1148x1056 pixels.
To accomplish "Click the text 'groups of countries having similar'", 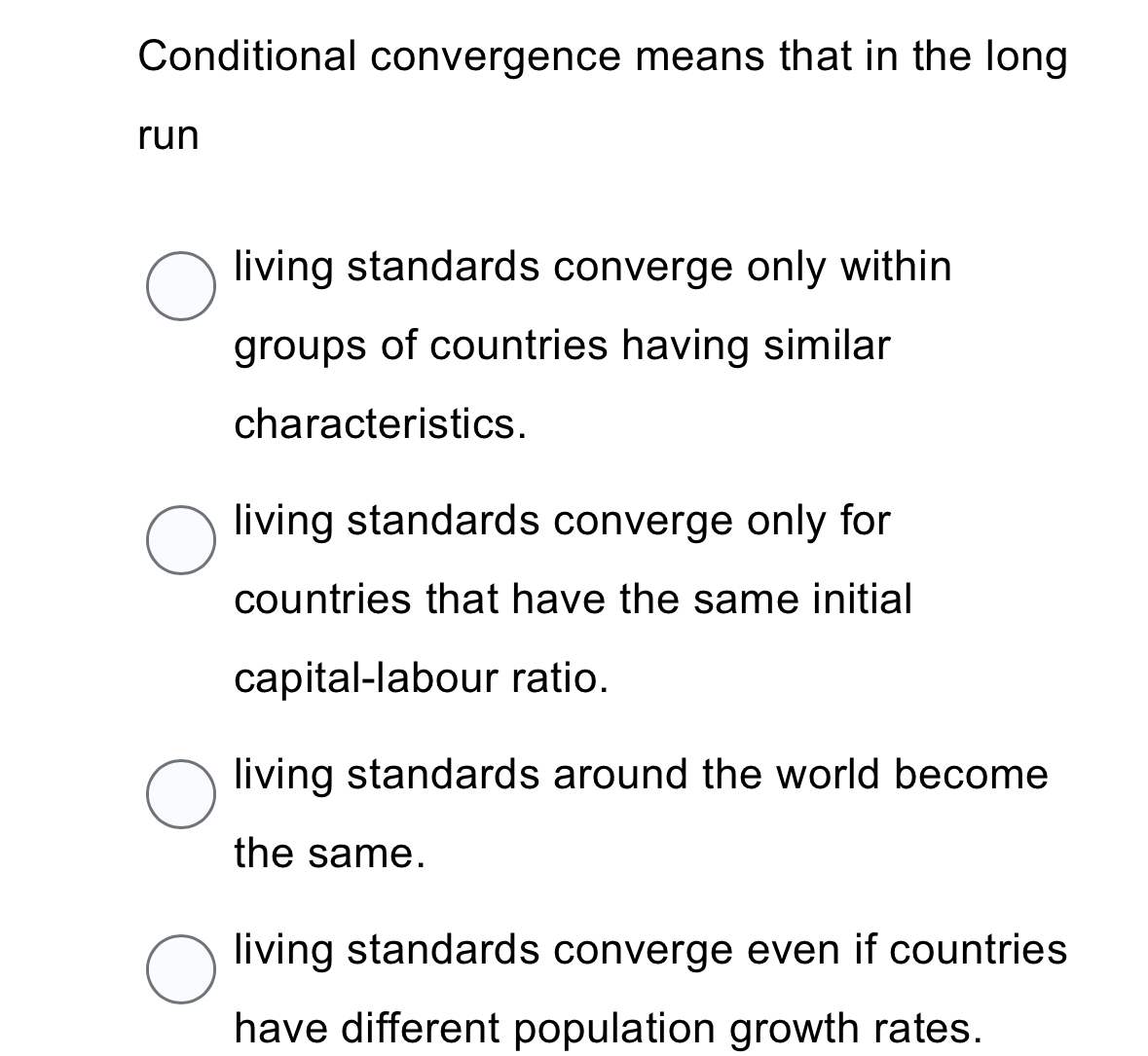I will tap(562, 347).
